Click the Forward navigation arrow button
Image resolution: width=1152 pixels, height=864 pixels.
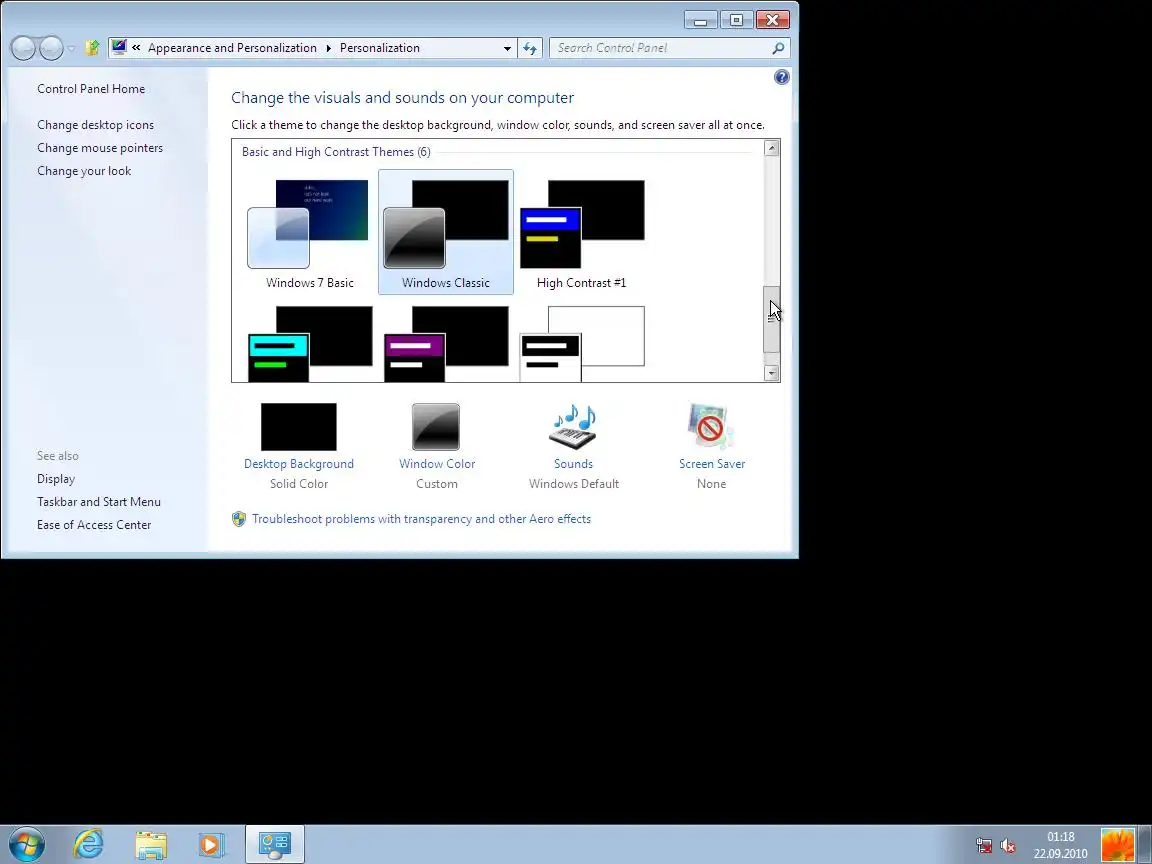point(51,48)
